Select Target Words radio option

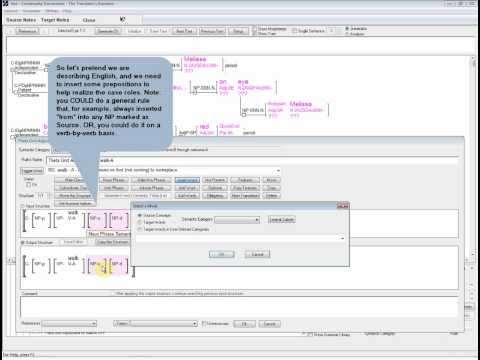[140, 222]
